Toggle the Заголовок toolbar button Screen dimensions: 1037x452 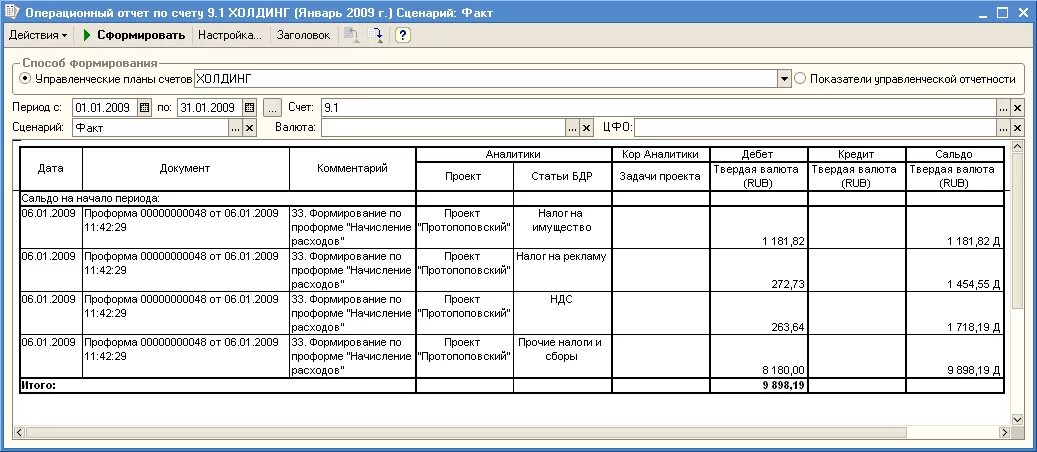pos(304,36)
